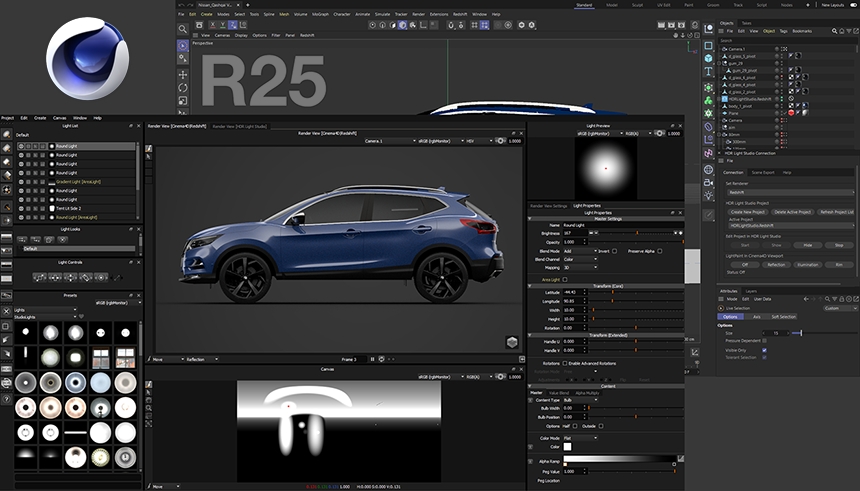
Task: Open the Mapping 3D dropdown
Action: coord(579,268)
